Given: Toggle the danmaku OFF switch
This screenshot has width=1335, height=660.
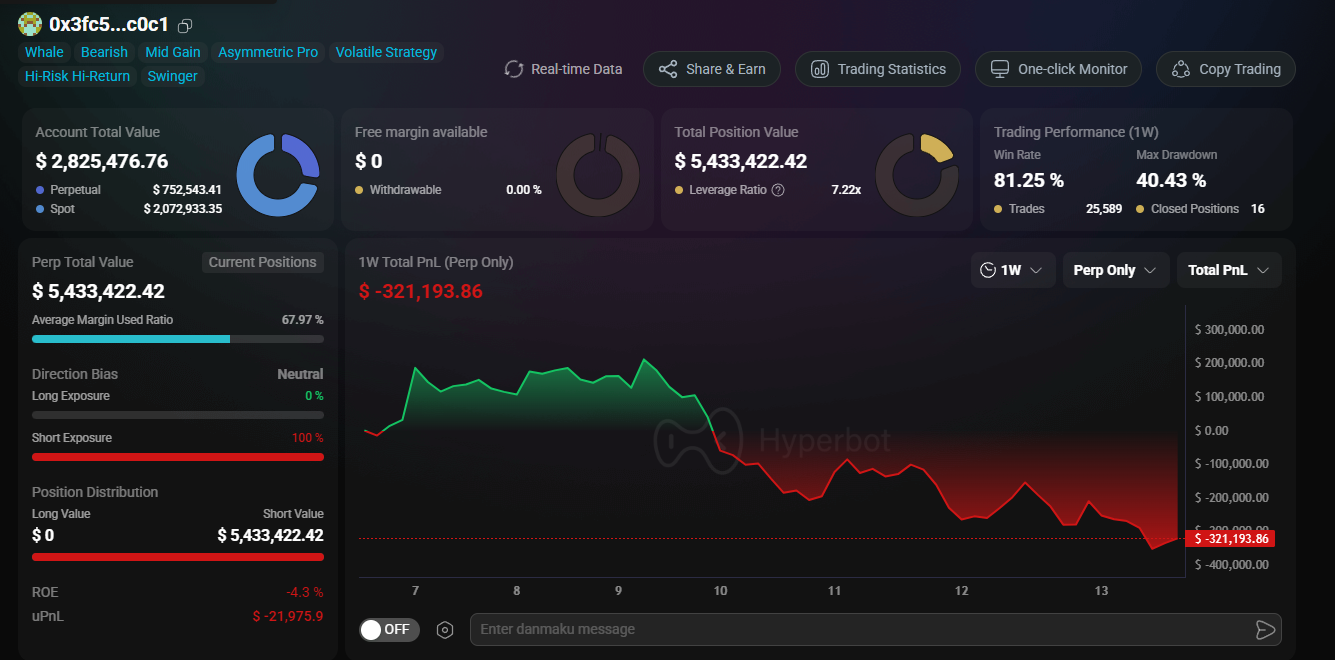Looking at the screenshot, I should tap(389, 629).
